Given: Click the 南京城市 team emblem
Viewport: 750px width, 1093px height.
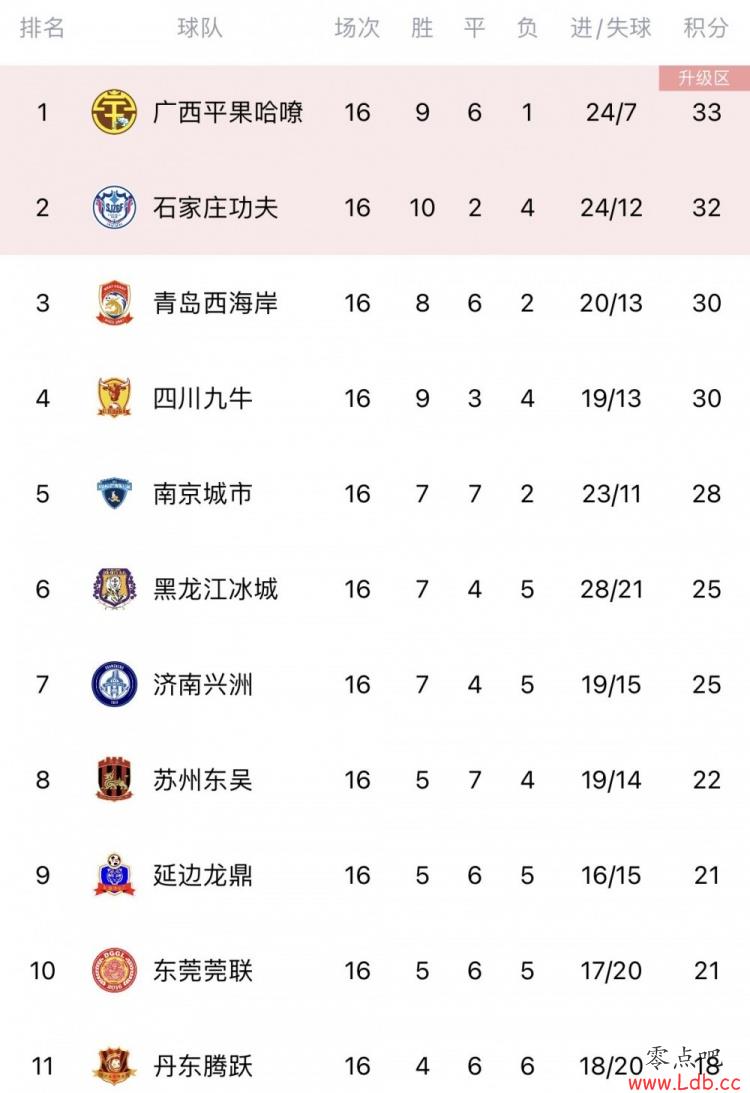Looking at the screenshot, I should (114, 494).
